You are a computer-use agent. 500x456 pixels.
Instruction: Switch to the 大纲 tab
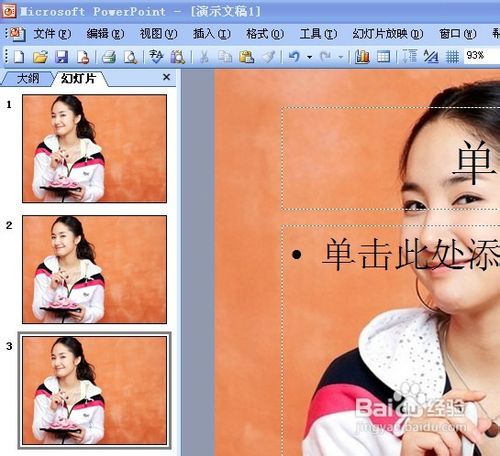pos(28,79)
